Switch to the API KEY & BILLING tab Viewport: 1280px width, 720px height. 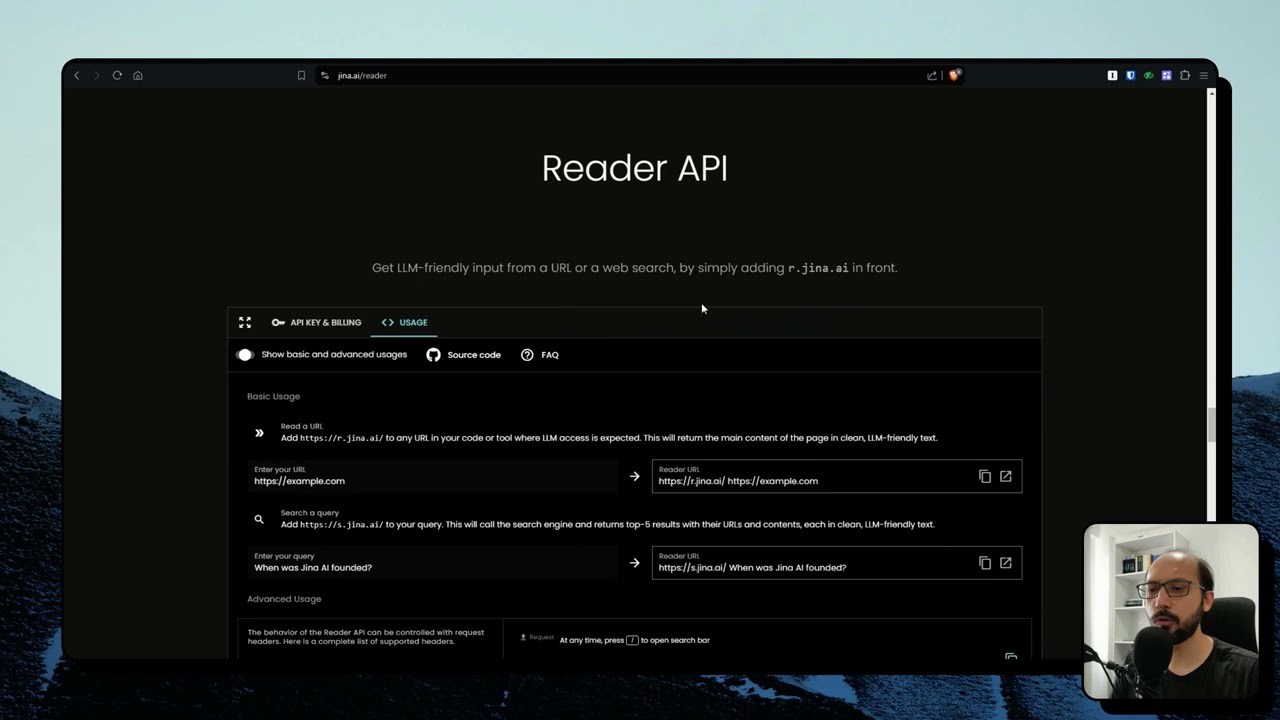[x=316, y=322]
